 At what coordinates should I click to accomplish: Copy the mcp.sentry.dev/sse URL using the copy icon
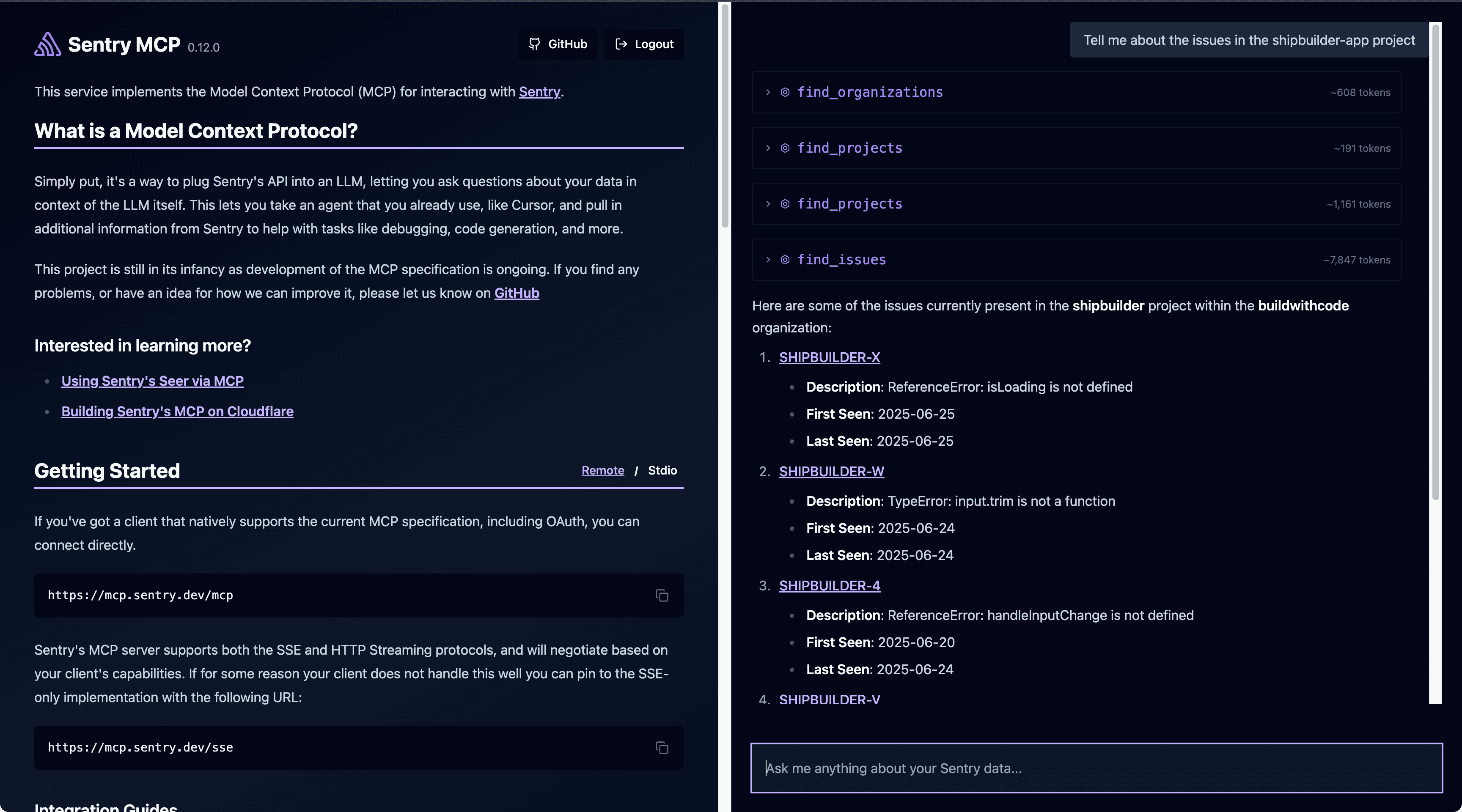coord(662,748)
